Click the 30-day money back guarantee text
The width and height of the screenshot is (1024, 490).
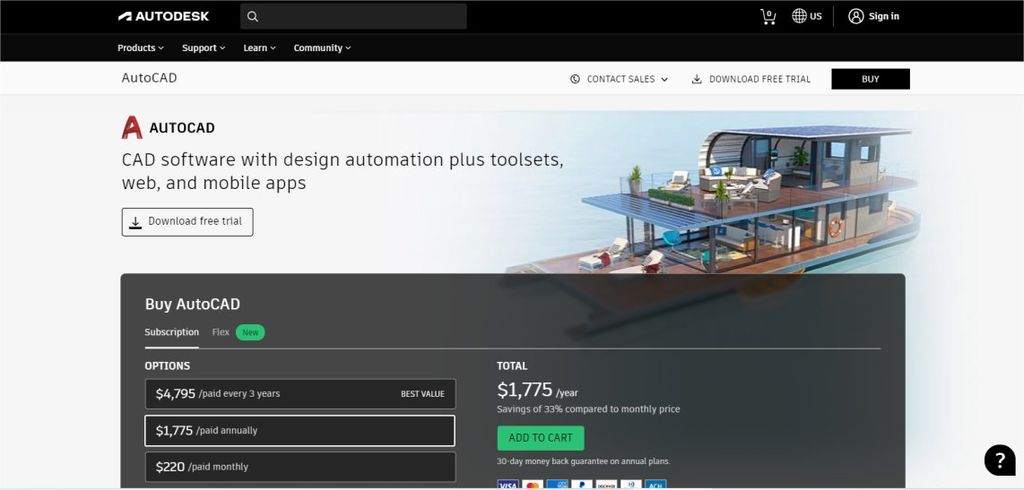click(x=583, y=461)
